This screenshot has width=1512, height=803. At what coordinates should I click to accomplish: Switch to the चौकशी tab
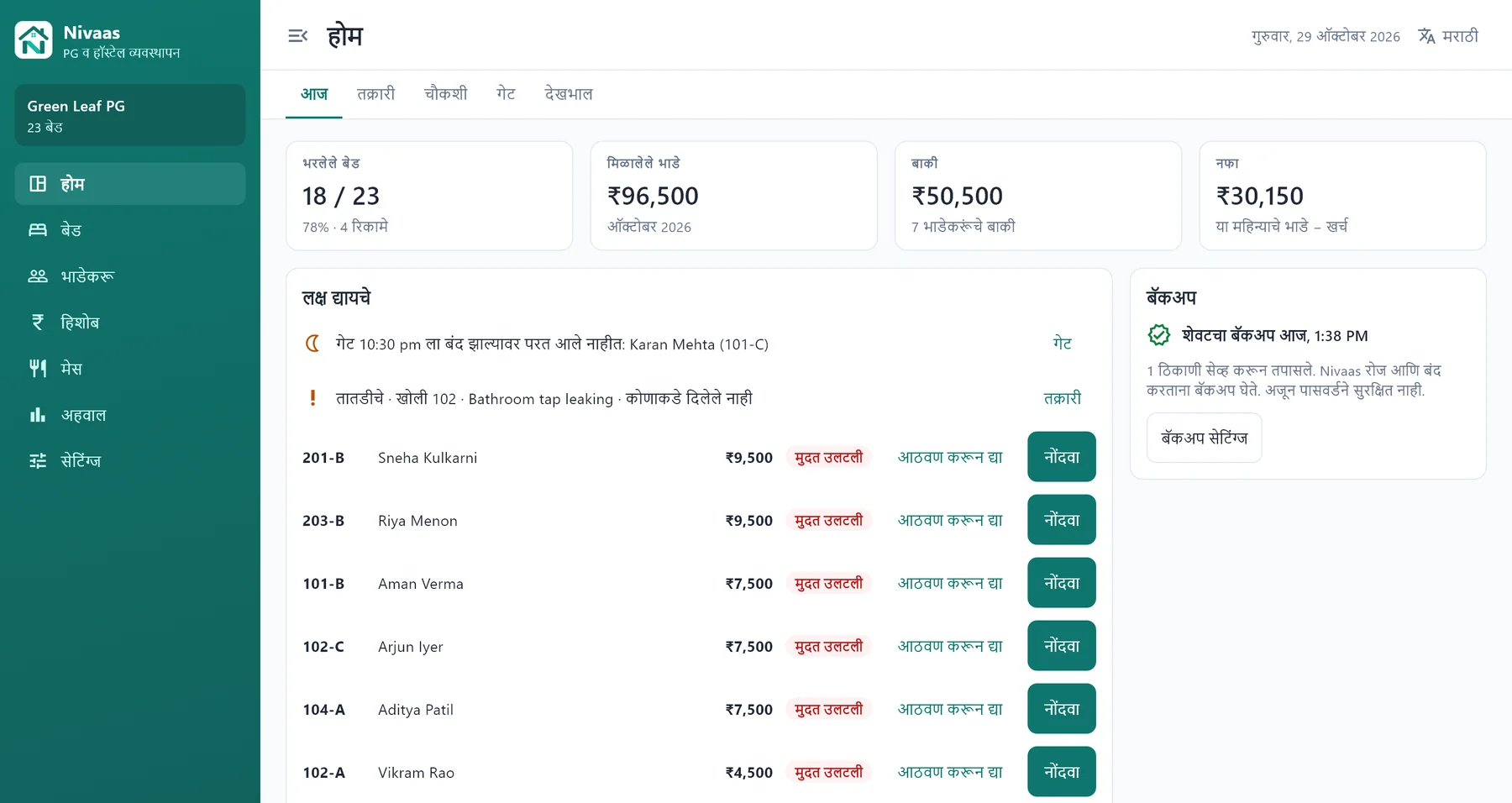click(445, 94)
